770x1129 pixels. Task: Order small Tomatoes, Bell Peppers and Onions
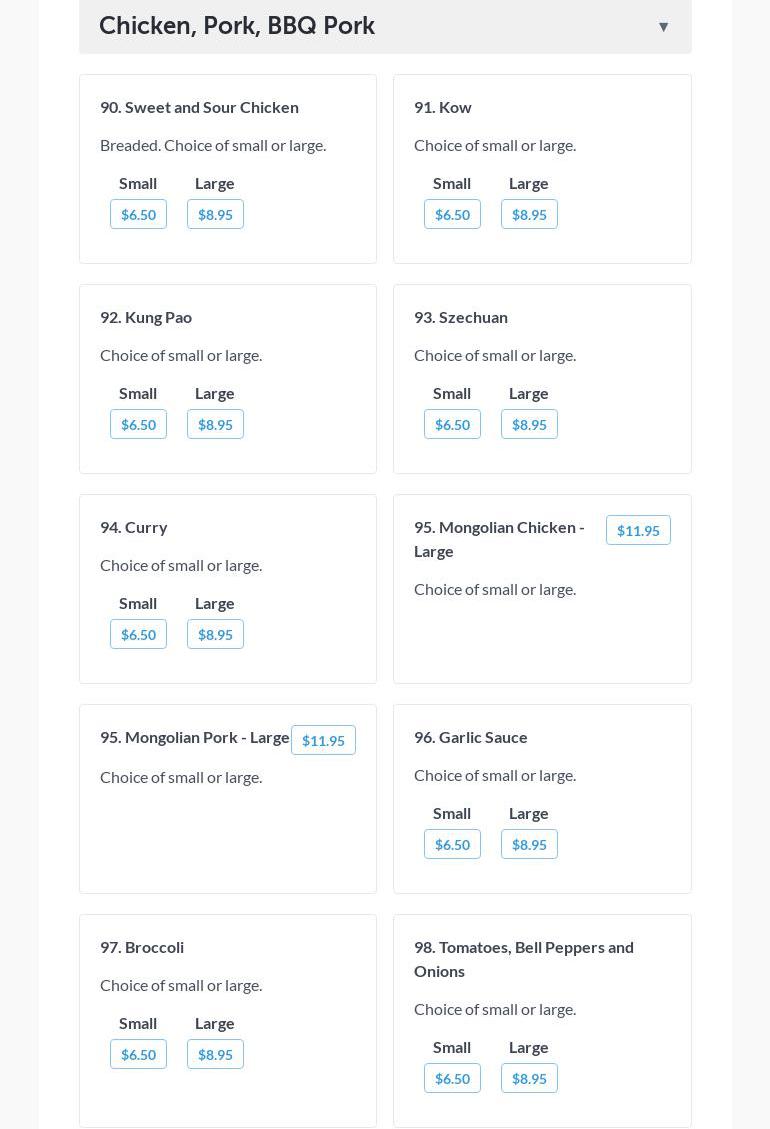[452, 1078]
